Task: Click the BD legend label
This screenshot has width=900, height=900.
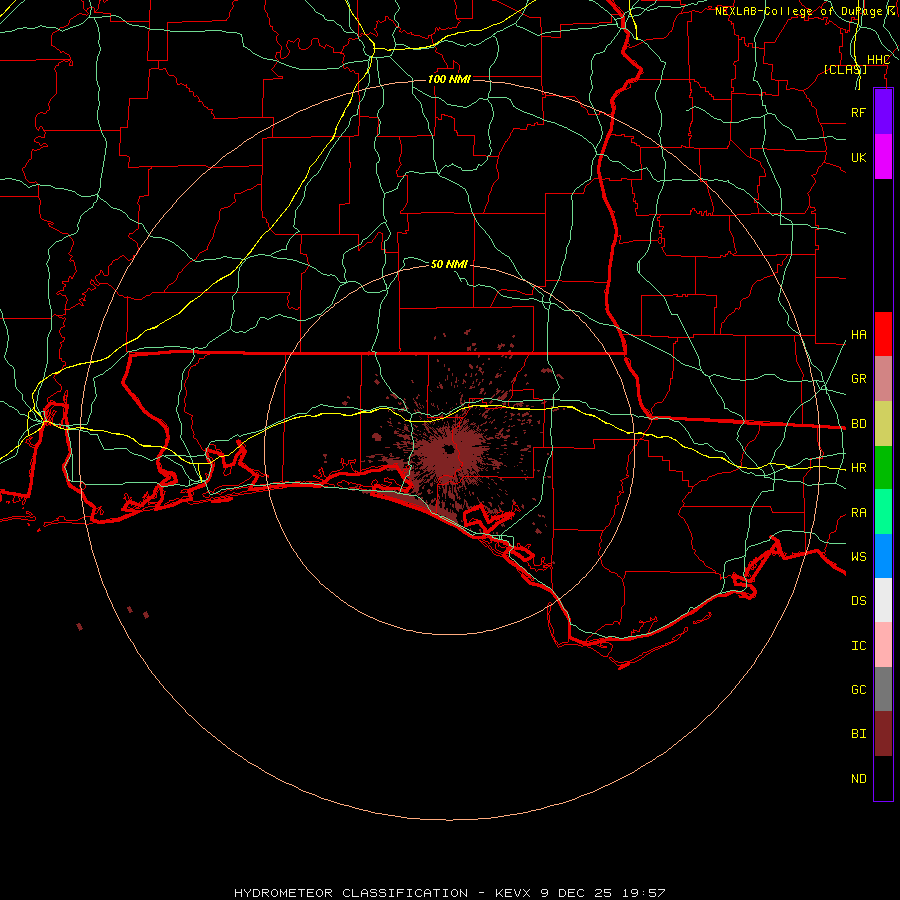Action: click(x=859, y=424)
